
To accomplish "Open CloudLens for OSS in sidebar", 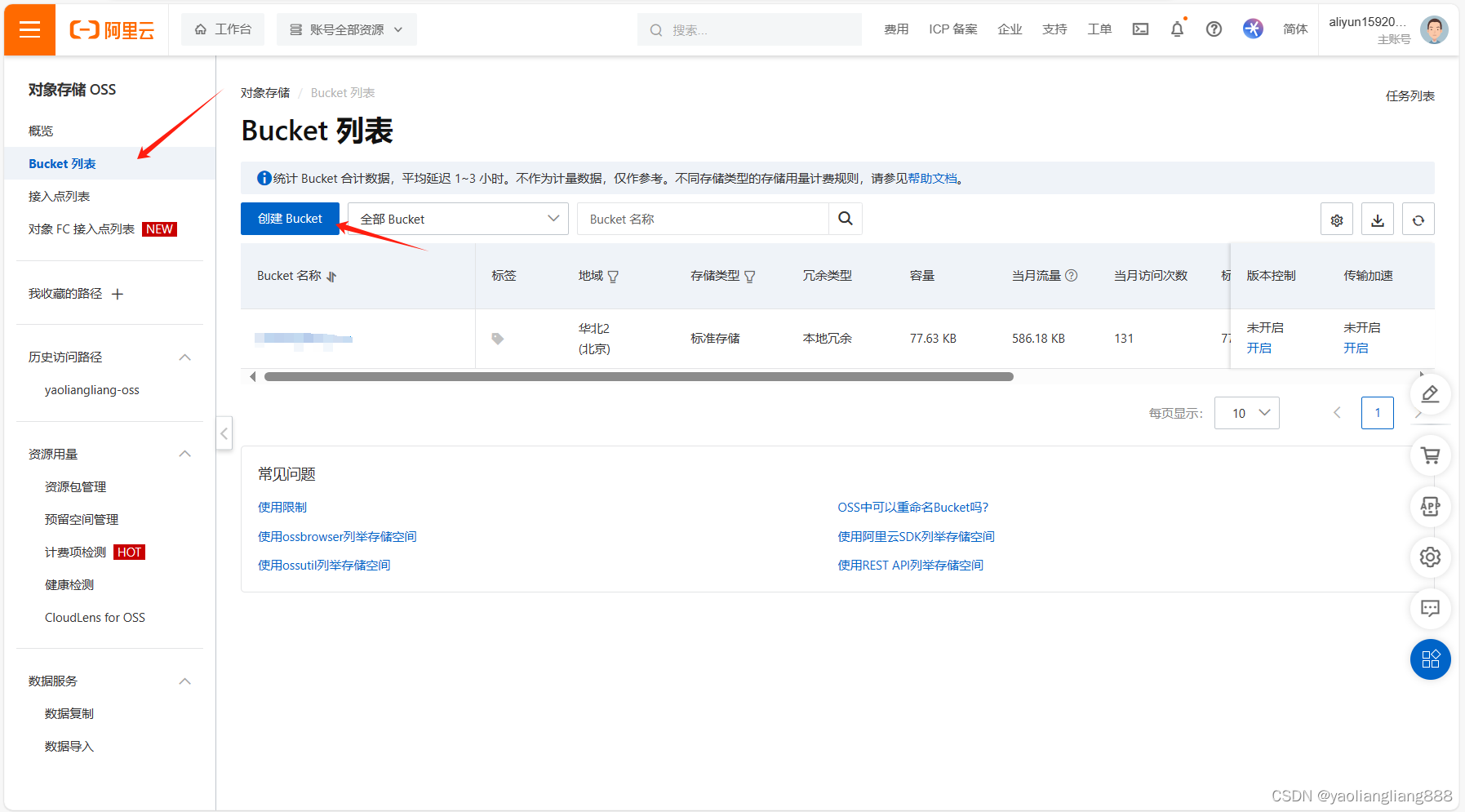I will click(x=95, y=617).
